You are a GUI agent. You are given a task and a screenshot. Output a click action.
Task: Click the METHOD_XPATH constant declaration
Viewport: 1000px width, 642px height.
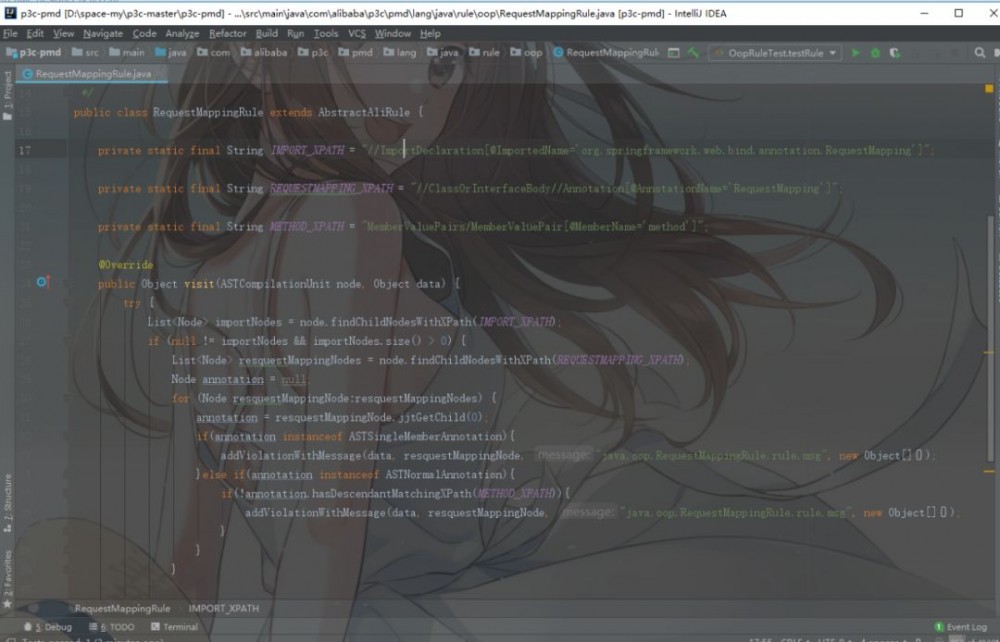click(x=307, y=226)
